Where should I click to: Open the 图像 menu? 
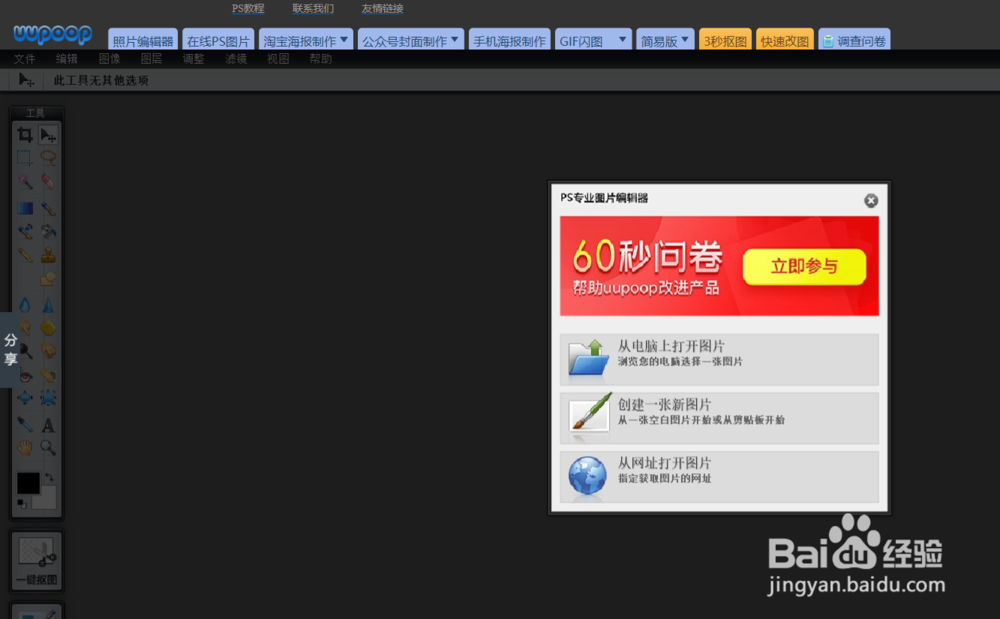click(x=109, y=59)
